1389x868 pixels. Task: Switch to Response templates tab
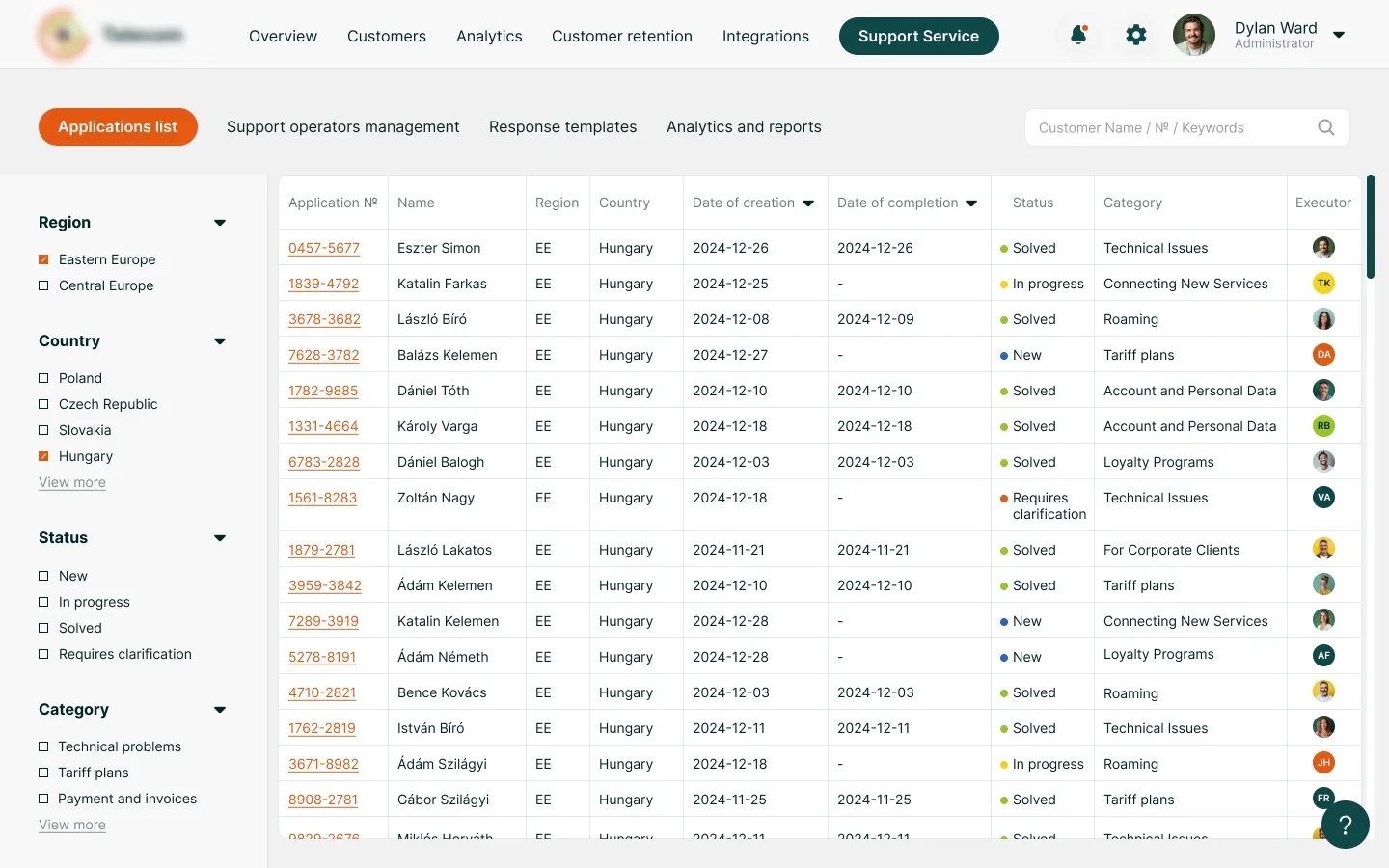[562, 127]
